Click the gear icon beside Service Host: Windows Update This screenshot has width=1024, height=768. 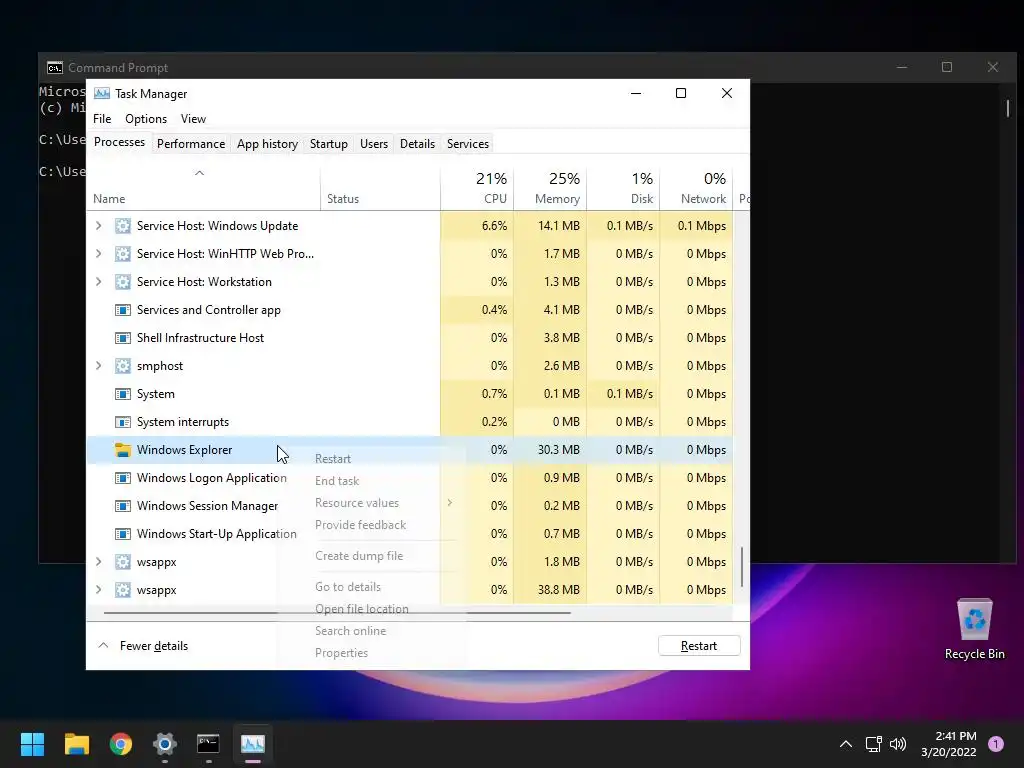123,226
